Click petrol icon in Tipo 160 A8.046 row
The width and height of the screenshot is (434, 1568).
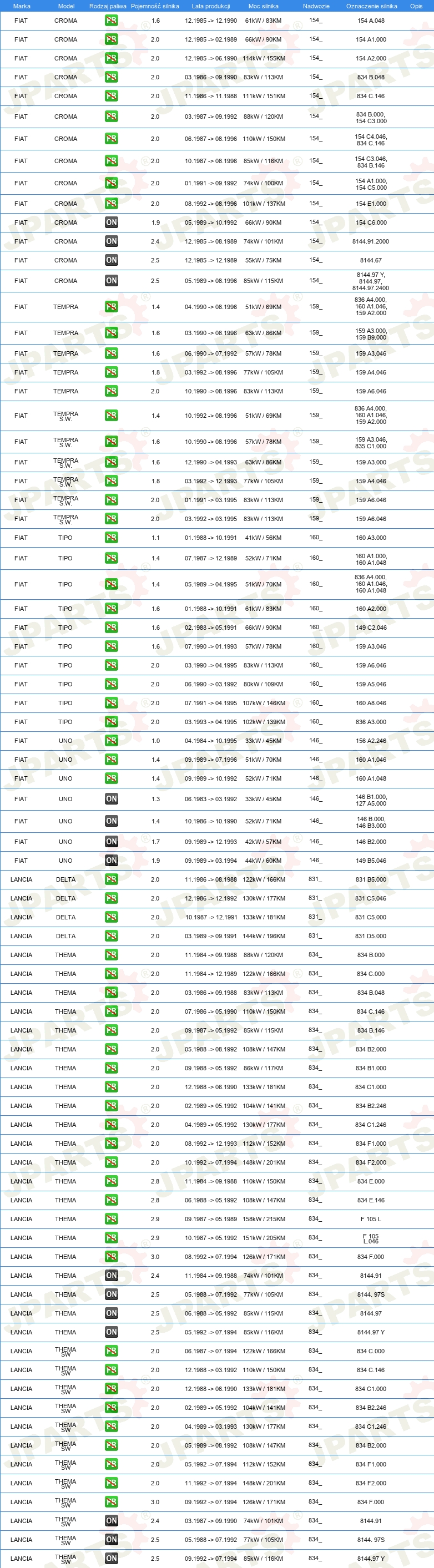click(x=112, y=703)
